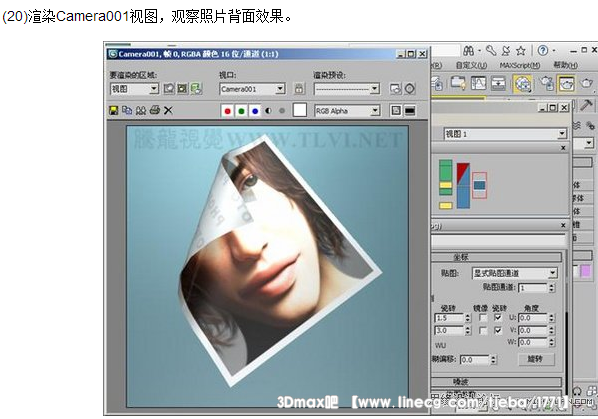
Task: Click the star Favorites icon
Action: [521, 50]
